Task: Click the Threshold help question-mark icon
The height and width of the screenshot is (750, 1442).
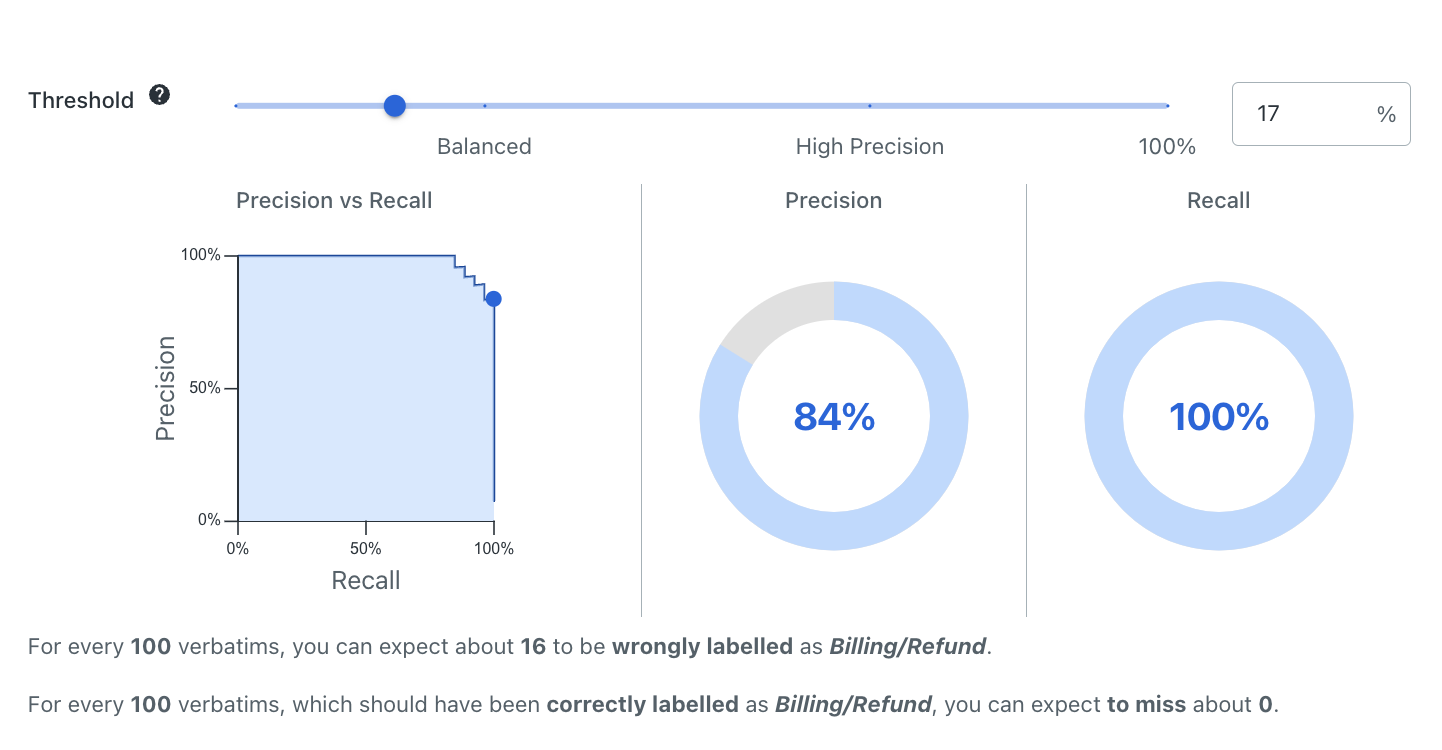Action: point(159,96)
